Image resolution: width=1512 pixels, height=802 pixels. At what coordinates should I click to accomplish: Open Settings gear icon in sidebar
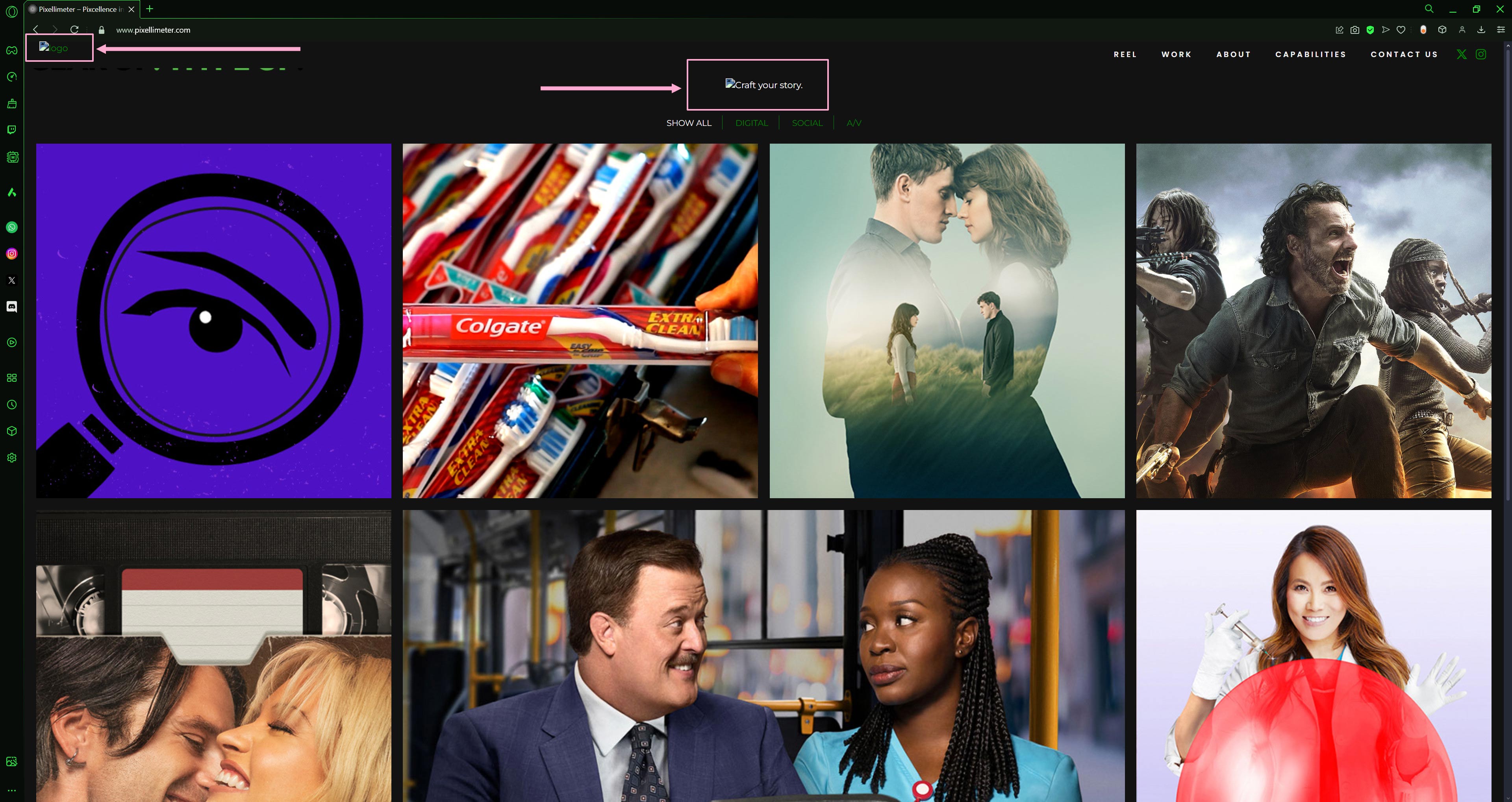point(12,458)
